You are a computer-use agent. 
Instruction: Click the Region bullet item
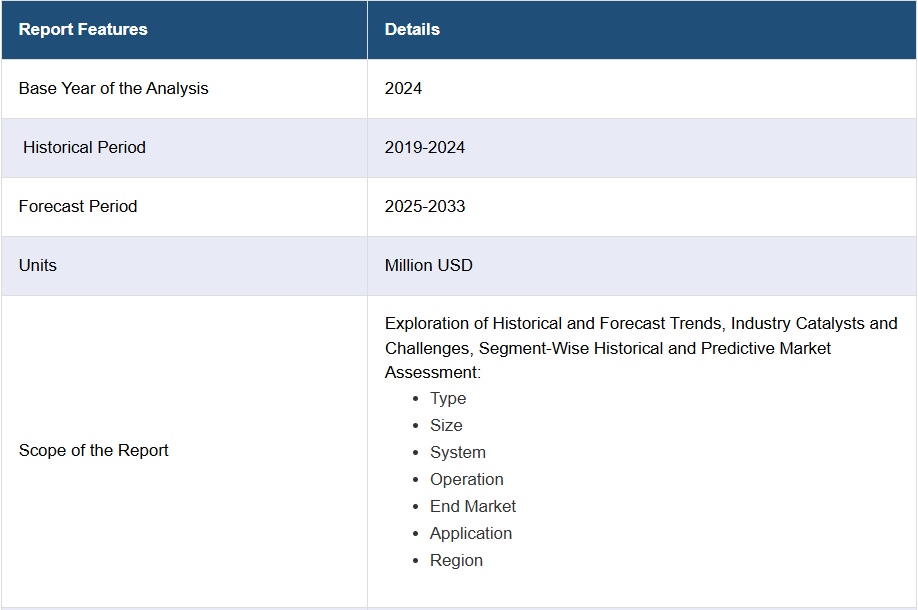(x=456, y=561)
